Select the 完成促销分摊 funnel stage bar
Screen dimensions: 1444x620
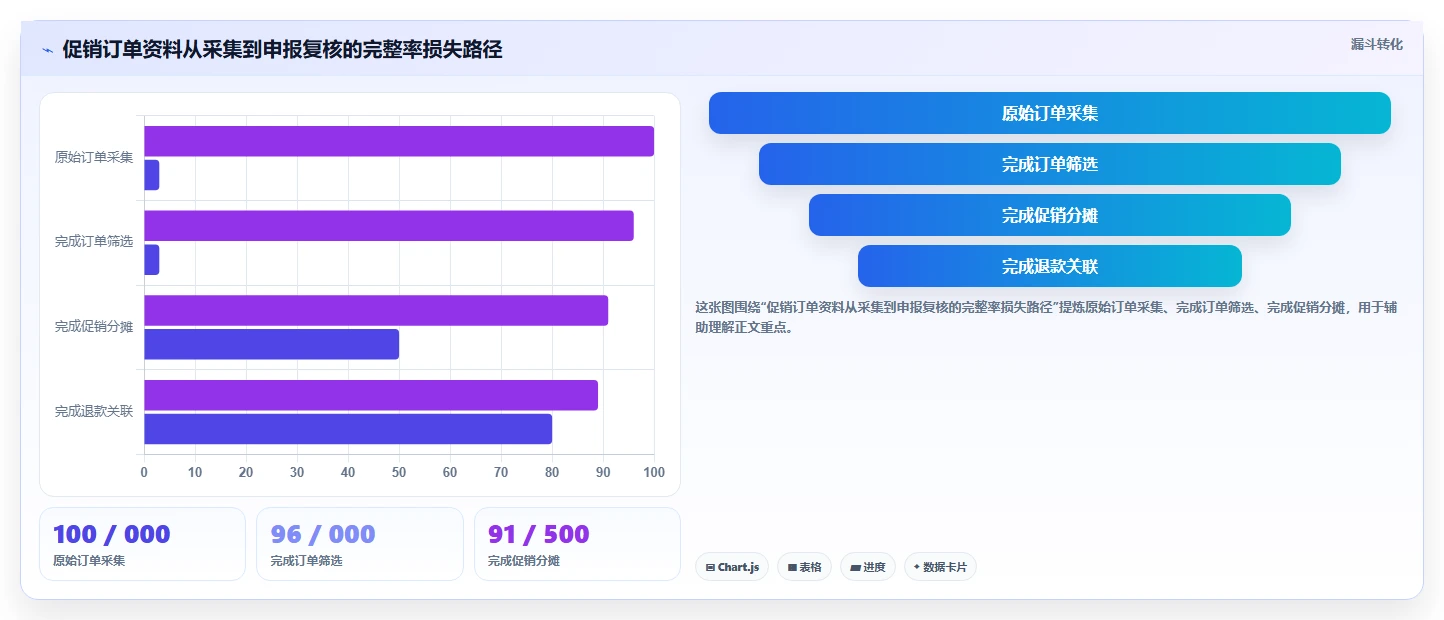pyautogui.click(x=1049, y=215)
